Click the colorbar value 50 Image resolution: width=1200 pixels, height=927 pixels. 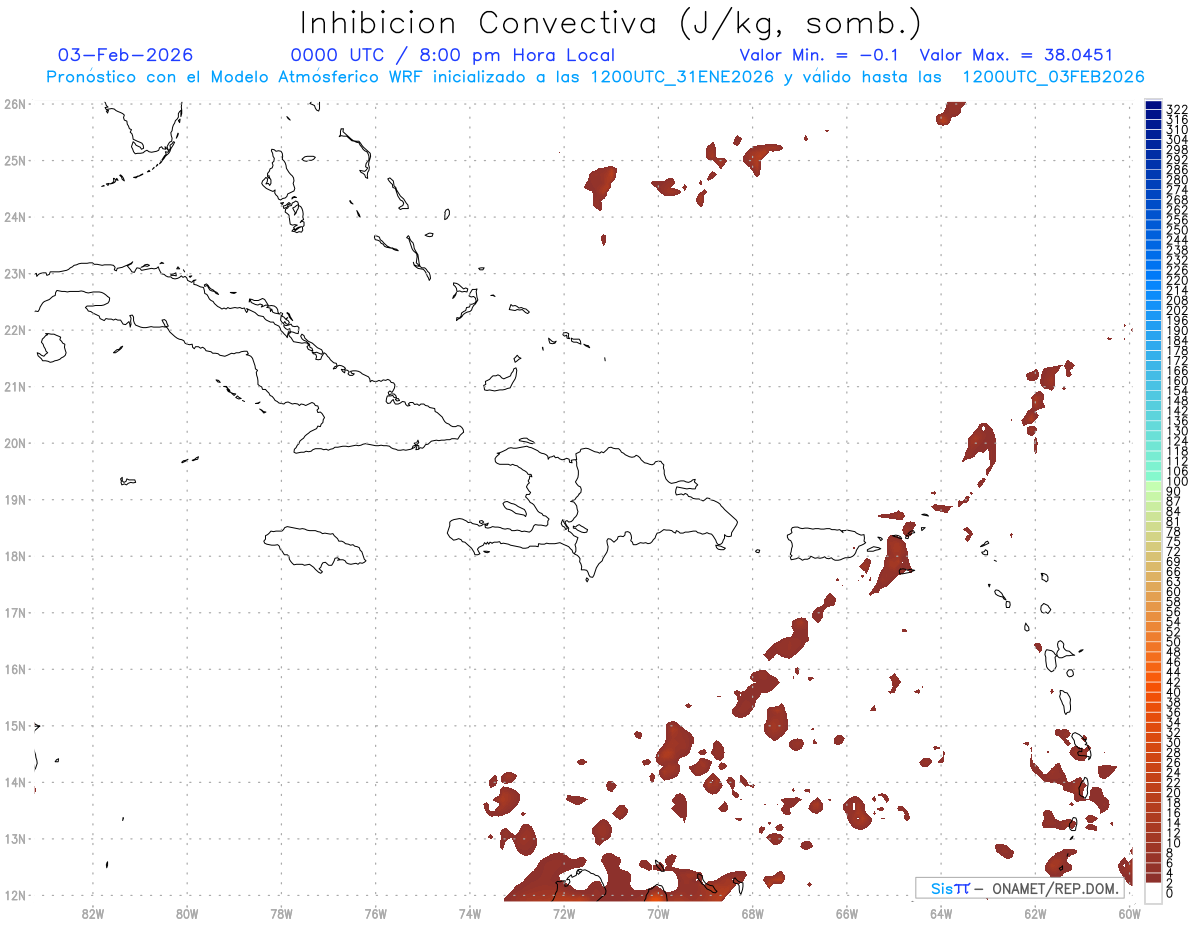point(1174,642)
